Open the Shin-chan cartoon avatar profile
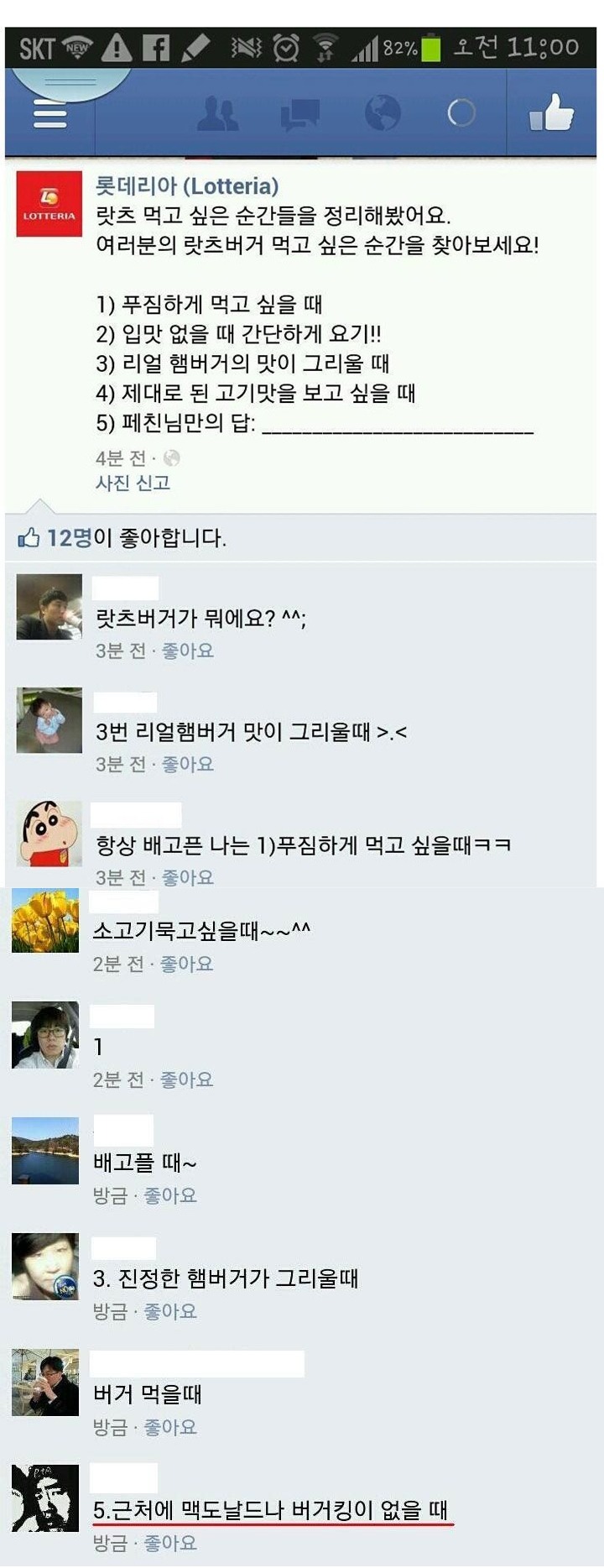 (x=49, y=834)
